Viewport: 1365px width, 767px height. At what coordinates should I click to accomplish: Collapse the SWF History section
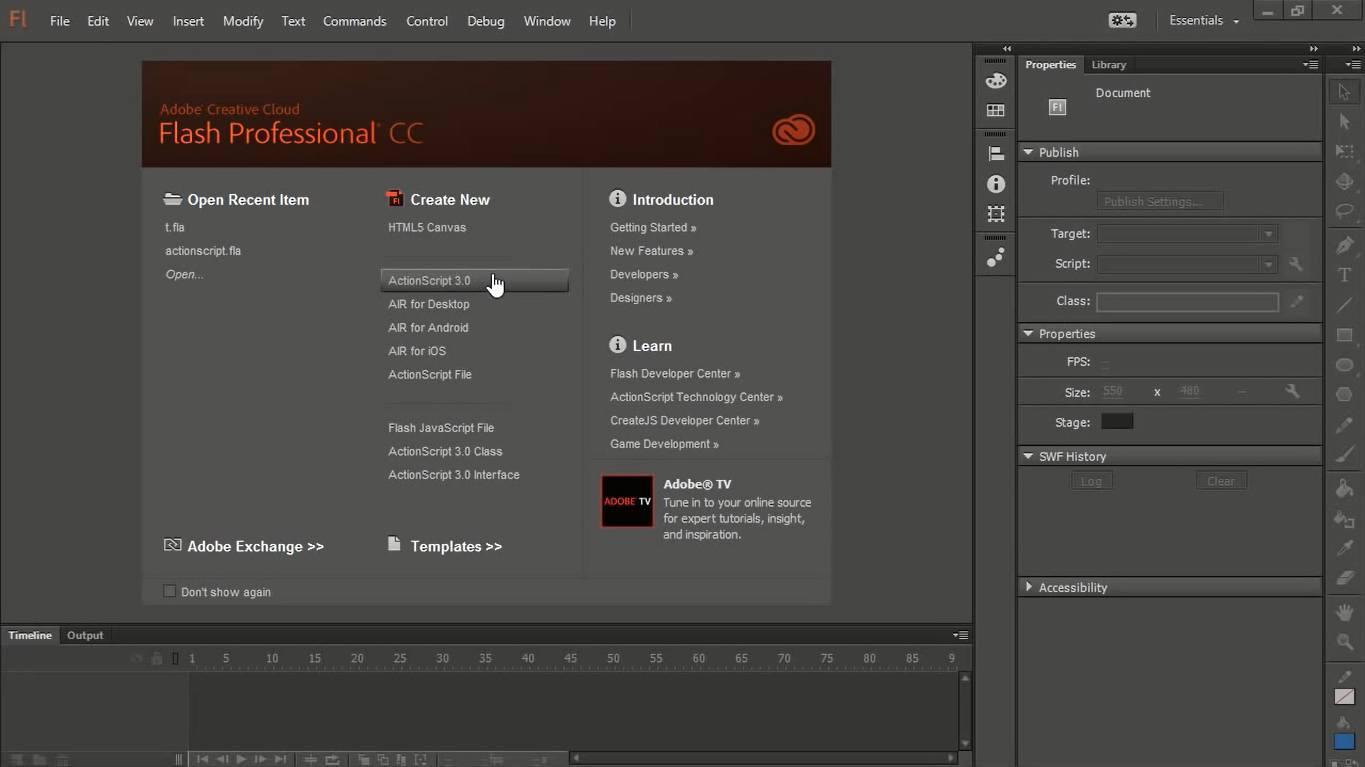(1028, 456)
